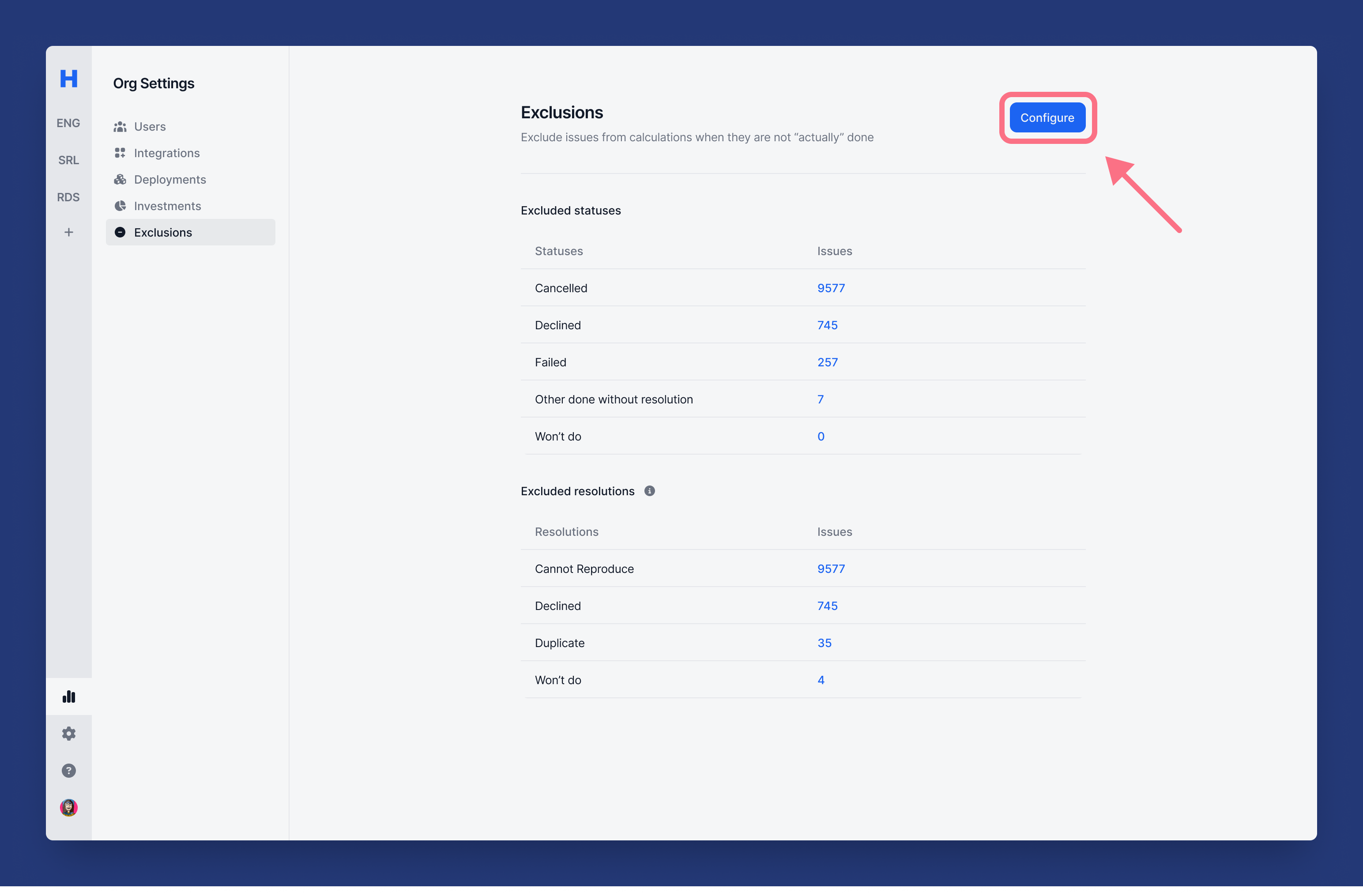This screenshot has width=1363, height=896.
Task: Click the Investments pie chart icon
Action: tap(120, 206)
